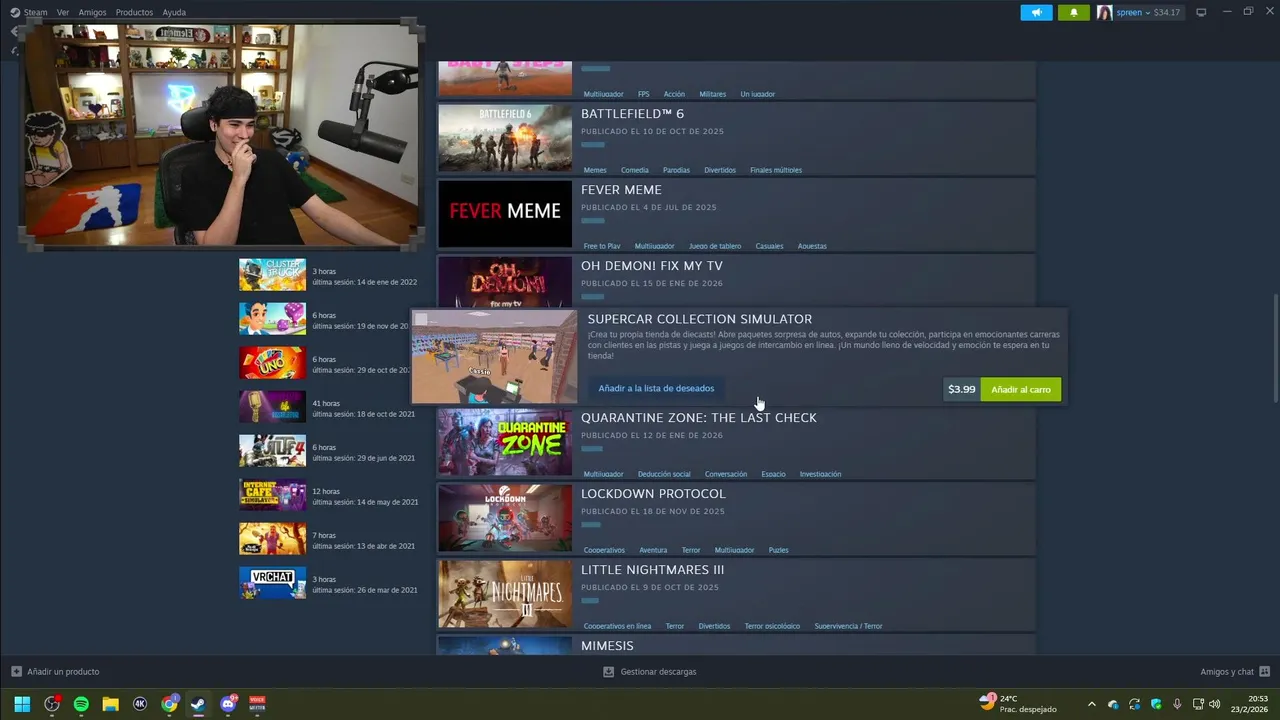Click the Quarantine Zone cover image
The height and width of the screenshot is (720, 1280).
[505, 442]
